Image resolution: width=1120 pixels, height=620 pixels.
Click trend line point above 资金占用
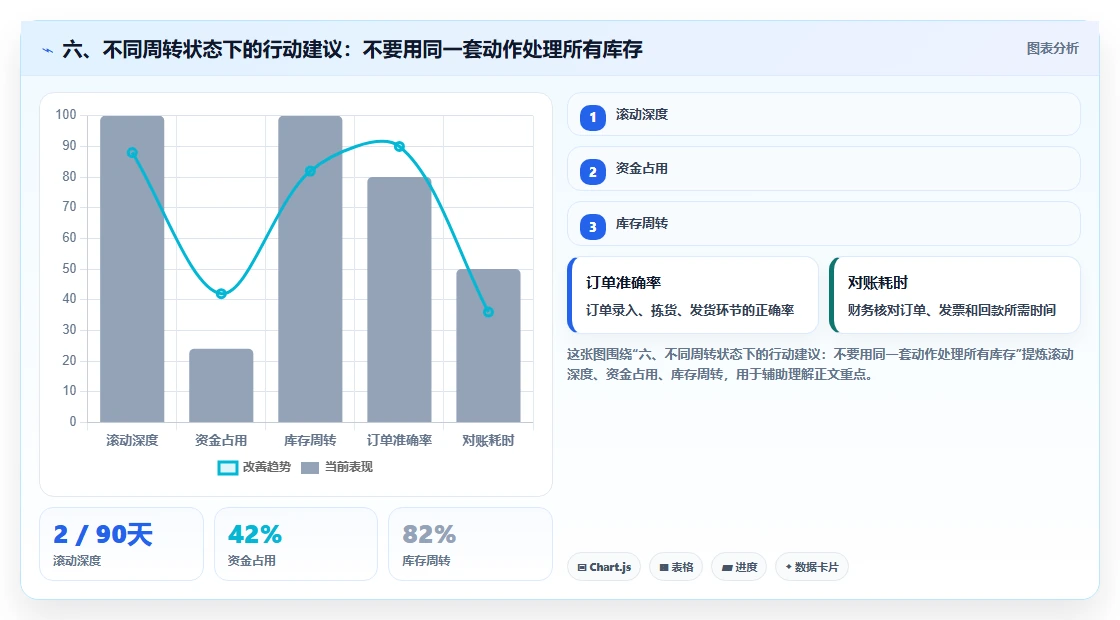(221, 294)
